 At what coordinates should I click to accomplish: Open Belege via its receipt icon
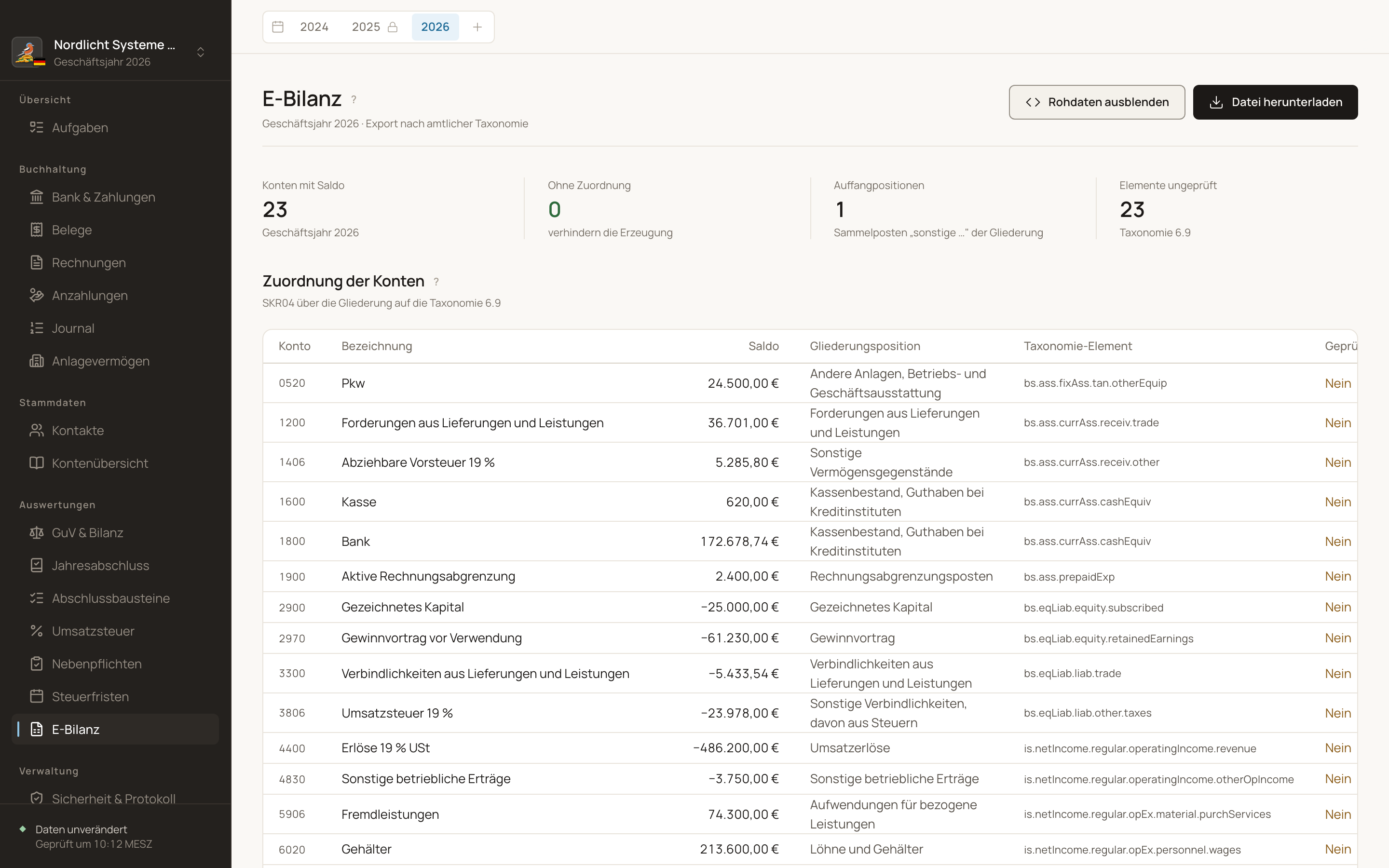(x=37, y=230)
